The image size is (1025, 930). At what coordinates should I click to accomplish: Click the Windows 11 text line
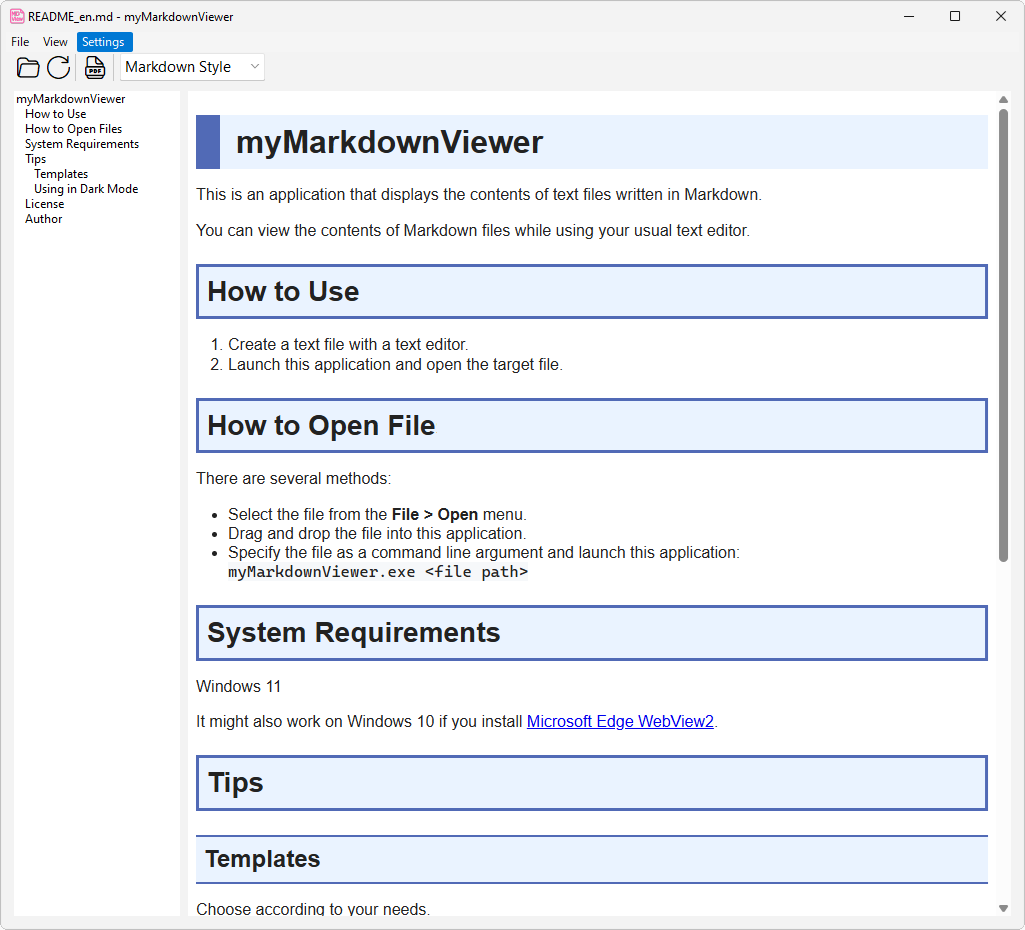239,686
